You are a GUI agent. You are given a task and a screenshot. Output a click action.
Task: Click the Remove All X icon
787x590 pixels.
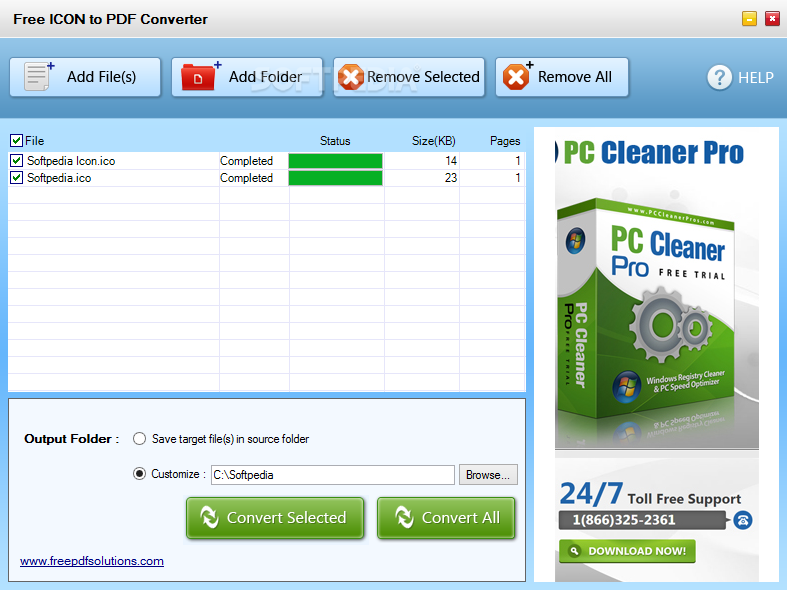[517, 77]
